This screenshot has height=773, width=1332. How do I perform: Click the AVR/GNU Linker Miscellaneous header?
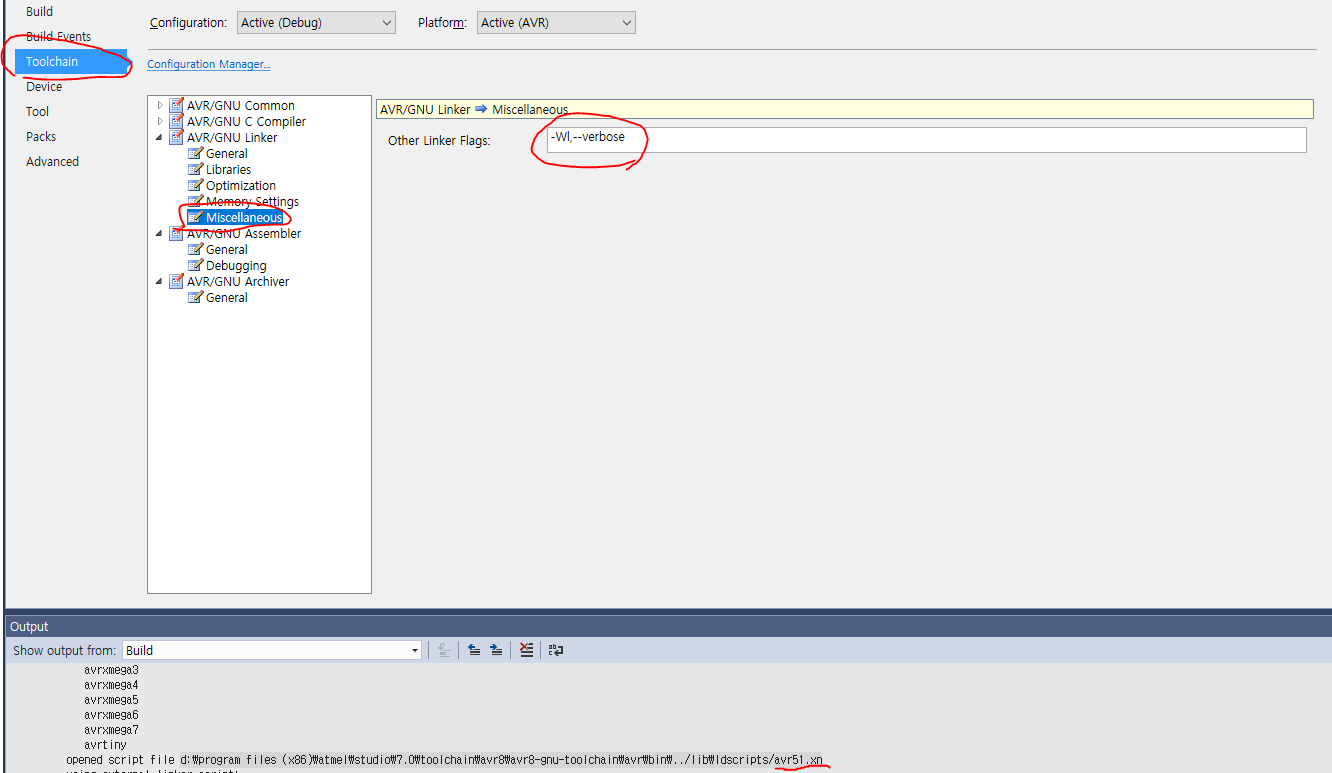pos(844,109)
